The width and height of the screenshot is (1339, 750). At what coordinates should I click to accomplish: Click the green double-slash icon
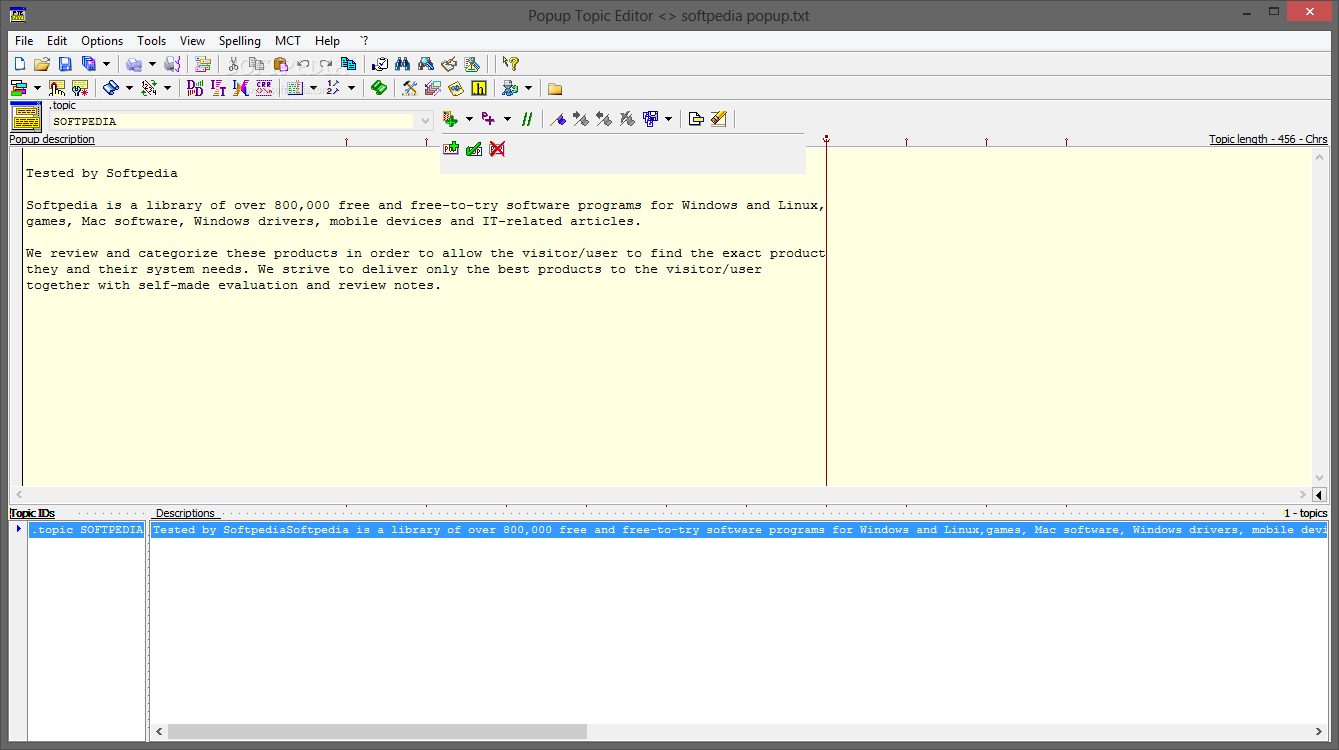pyautogui.click(x=526, y=119)
